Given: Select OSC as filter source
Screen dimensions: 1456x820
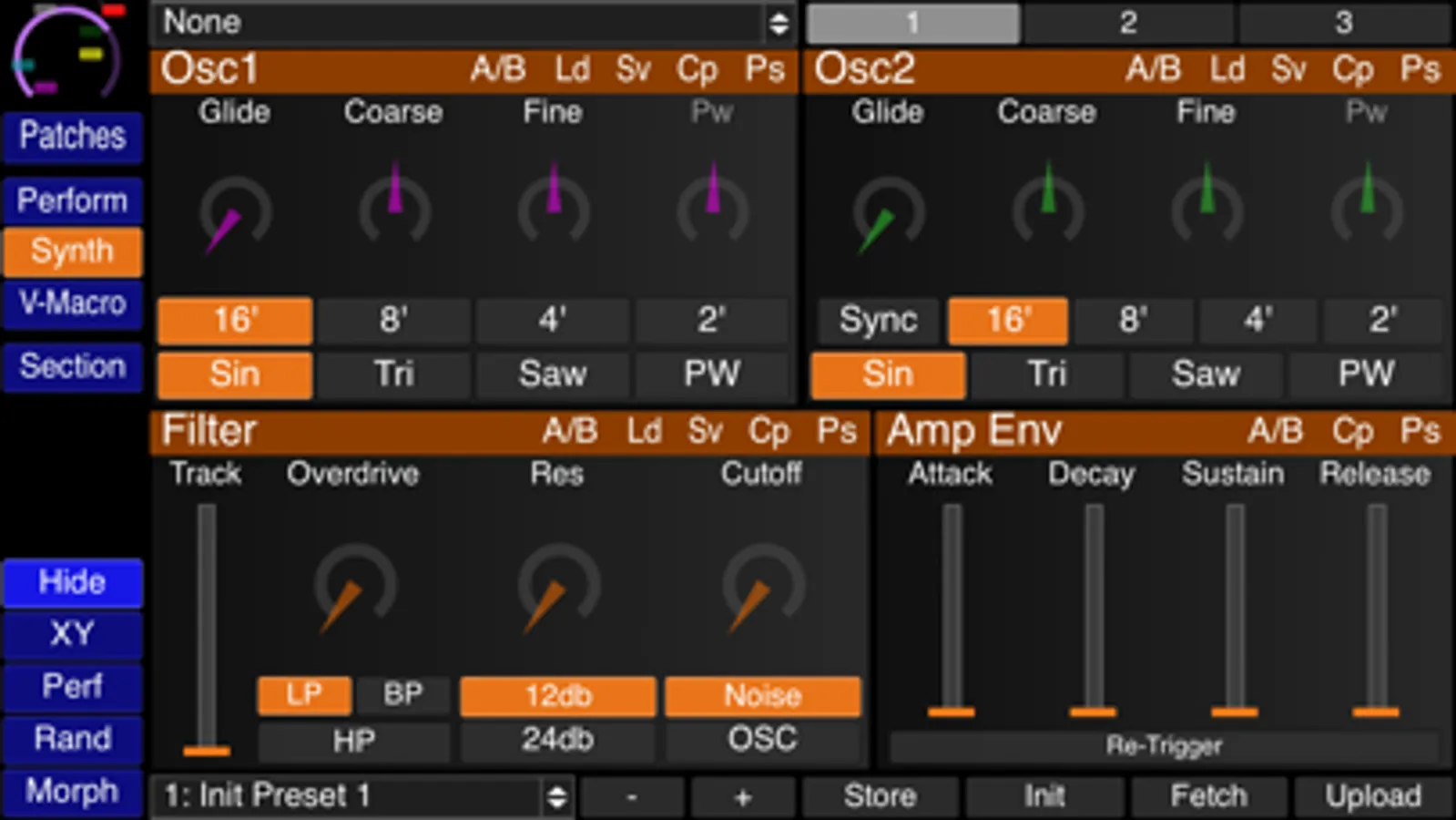Looking at the screenshot, I should (x=762, y=740).
